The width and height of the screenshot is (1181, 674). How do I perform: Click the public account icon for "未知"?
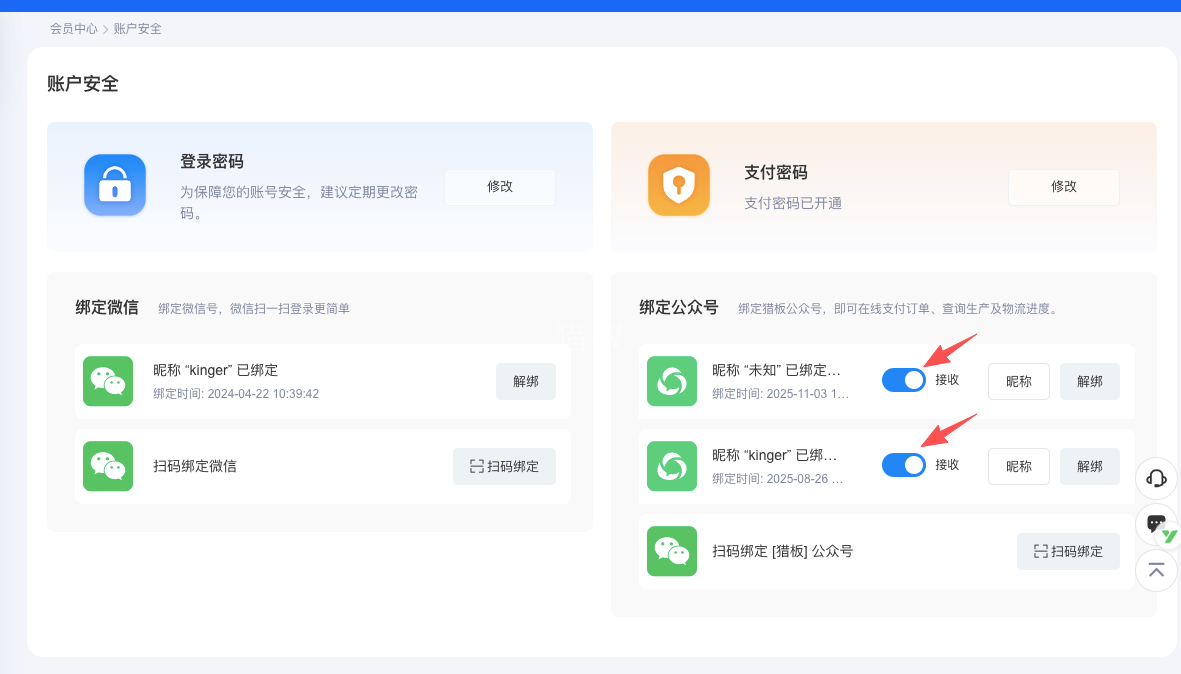pos(672,381)
